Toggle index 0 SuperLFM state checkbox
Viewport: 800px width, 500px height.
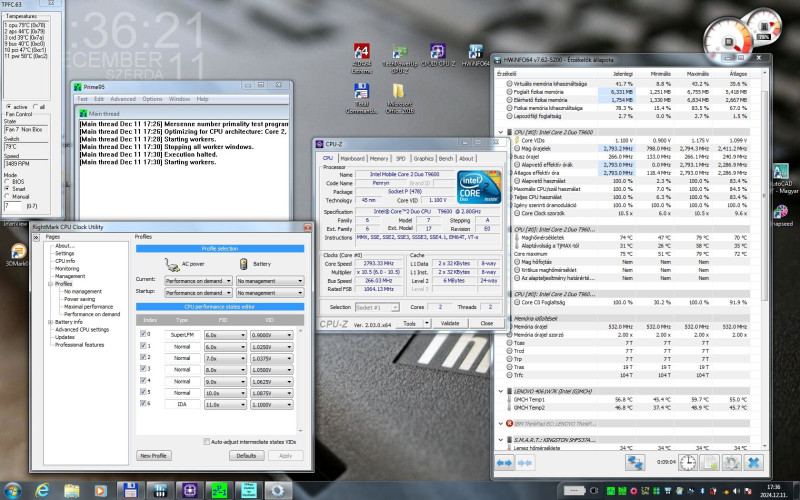coord(143,334)
